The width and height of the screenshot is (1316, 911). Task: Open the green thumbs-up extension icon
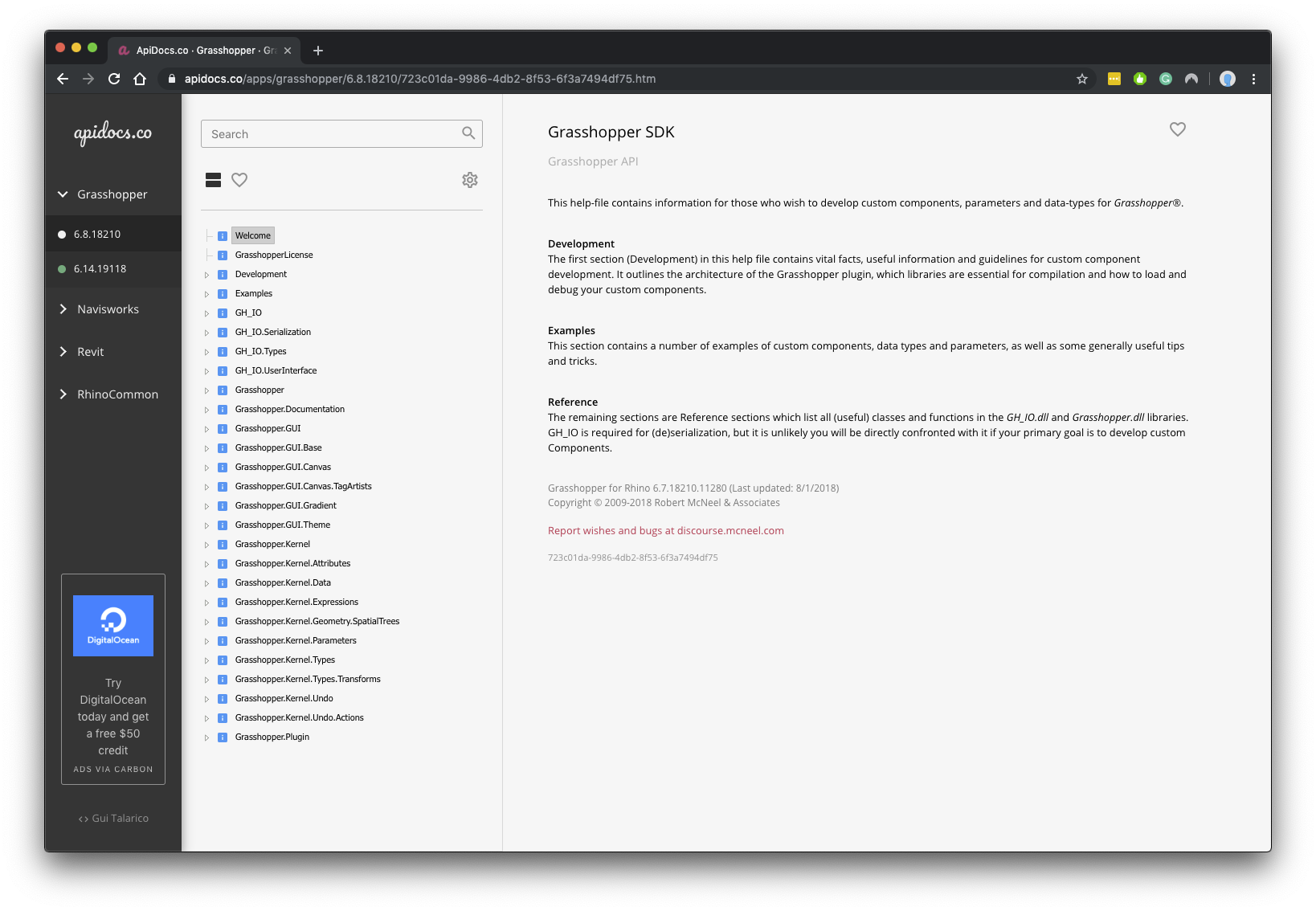[x=1140, y=79]
